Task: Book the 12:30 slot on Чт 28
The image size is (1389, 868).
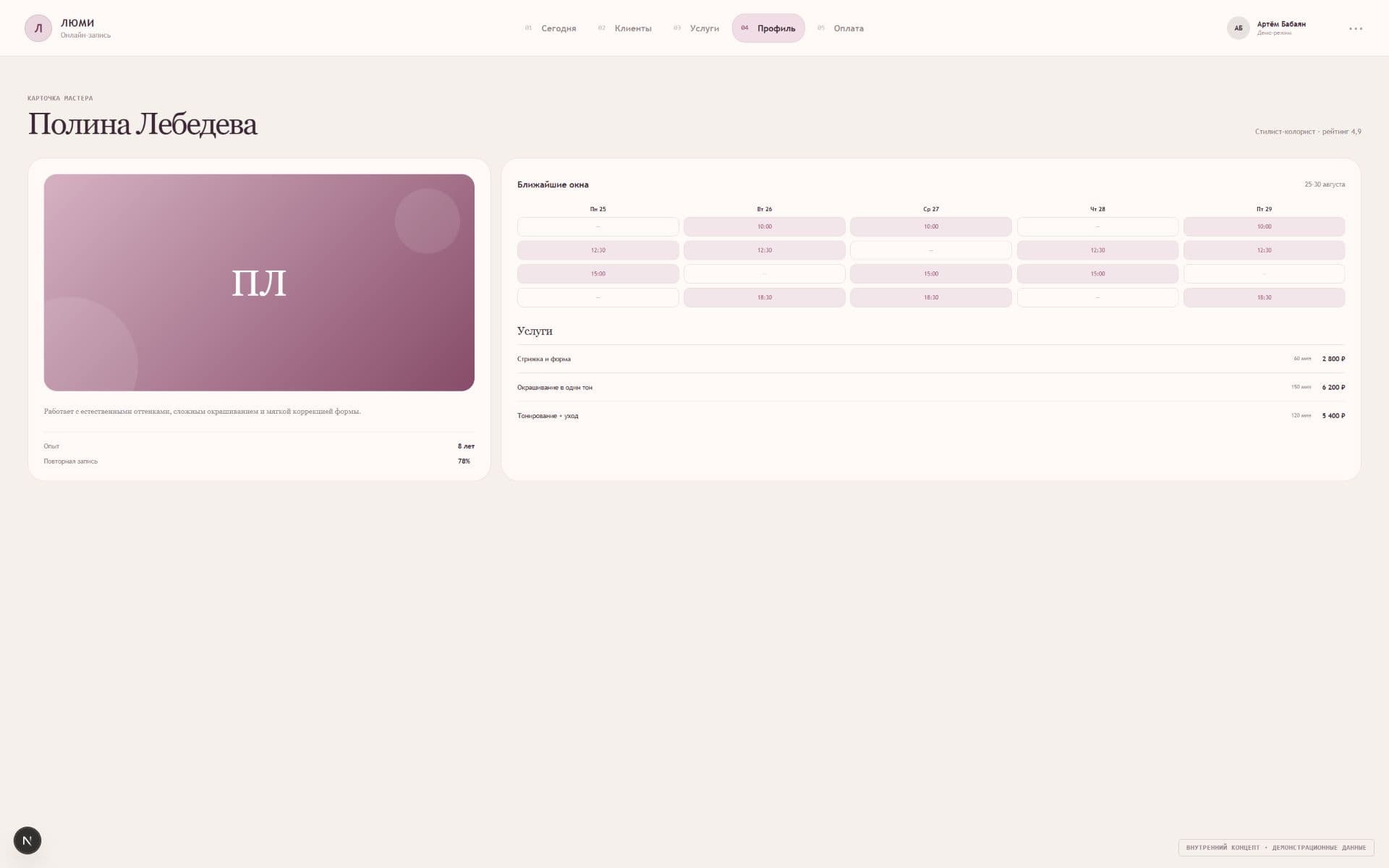Action: 1097,250
